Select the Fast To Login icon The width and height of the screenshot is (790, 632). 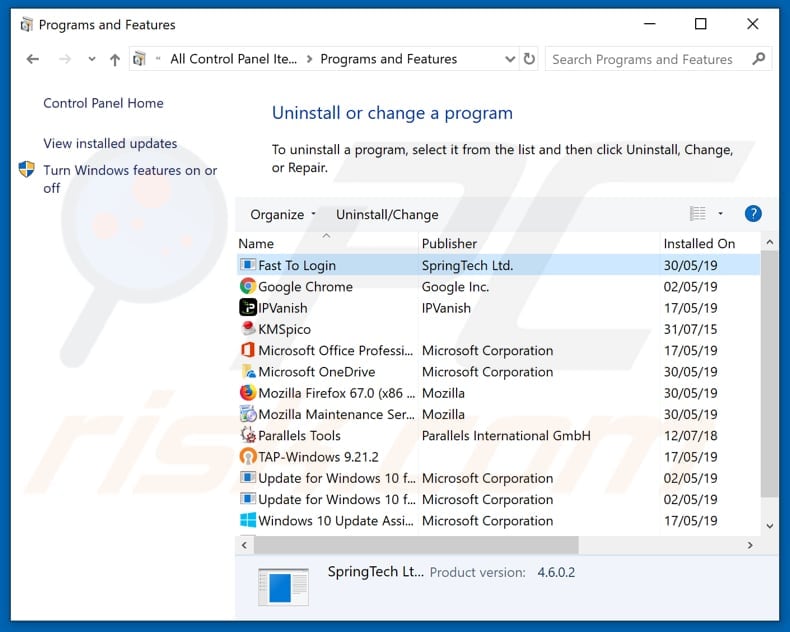pos(247,265)
